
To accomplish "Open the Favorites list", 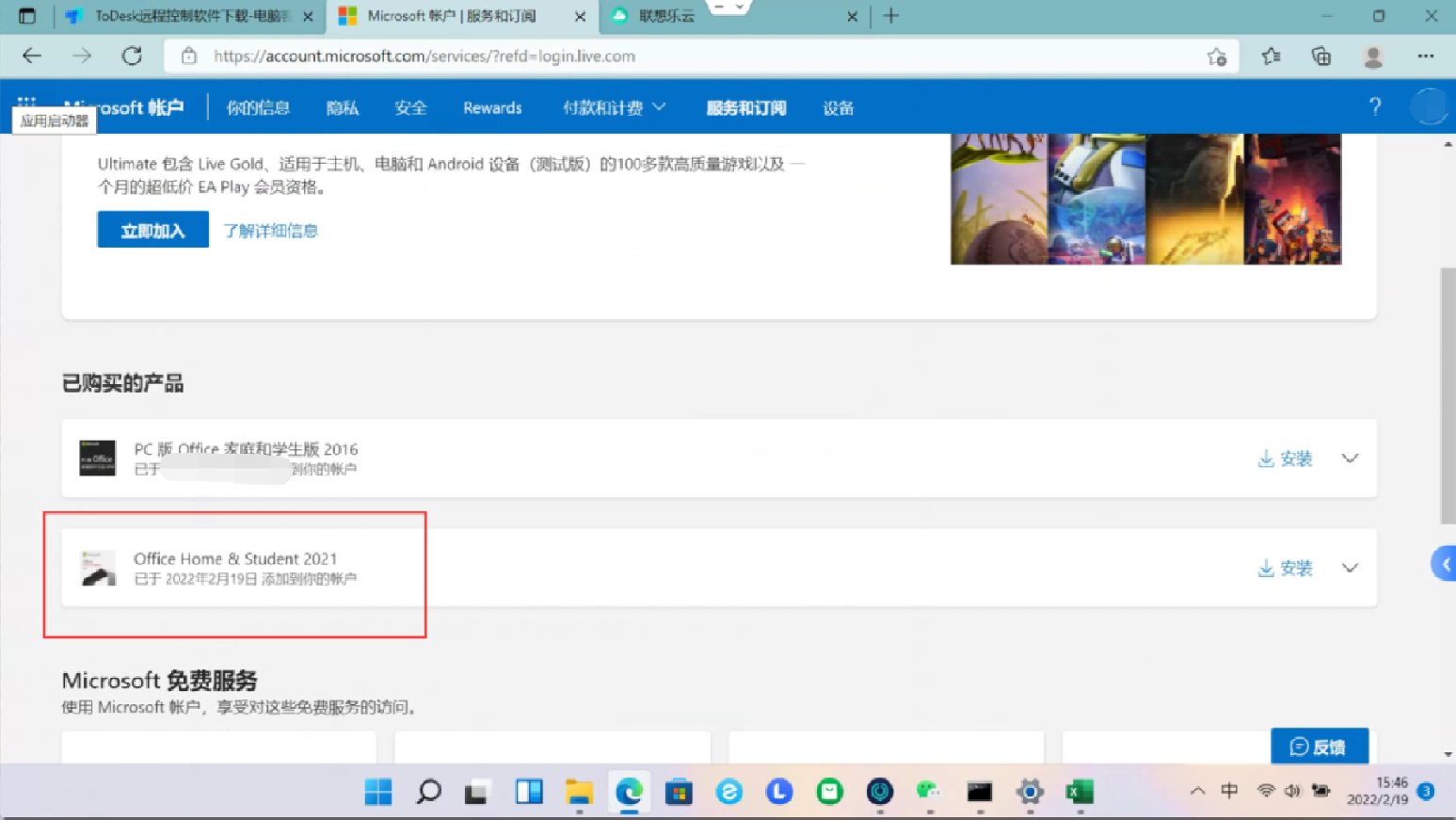I will pos(1271,56).
